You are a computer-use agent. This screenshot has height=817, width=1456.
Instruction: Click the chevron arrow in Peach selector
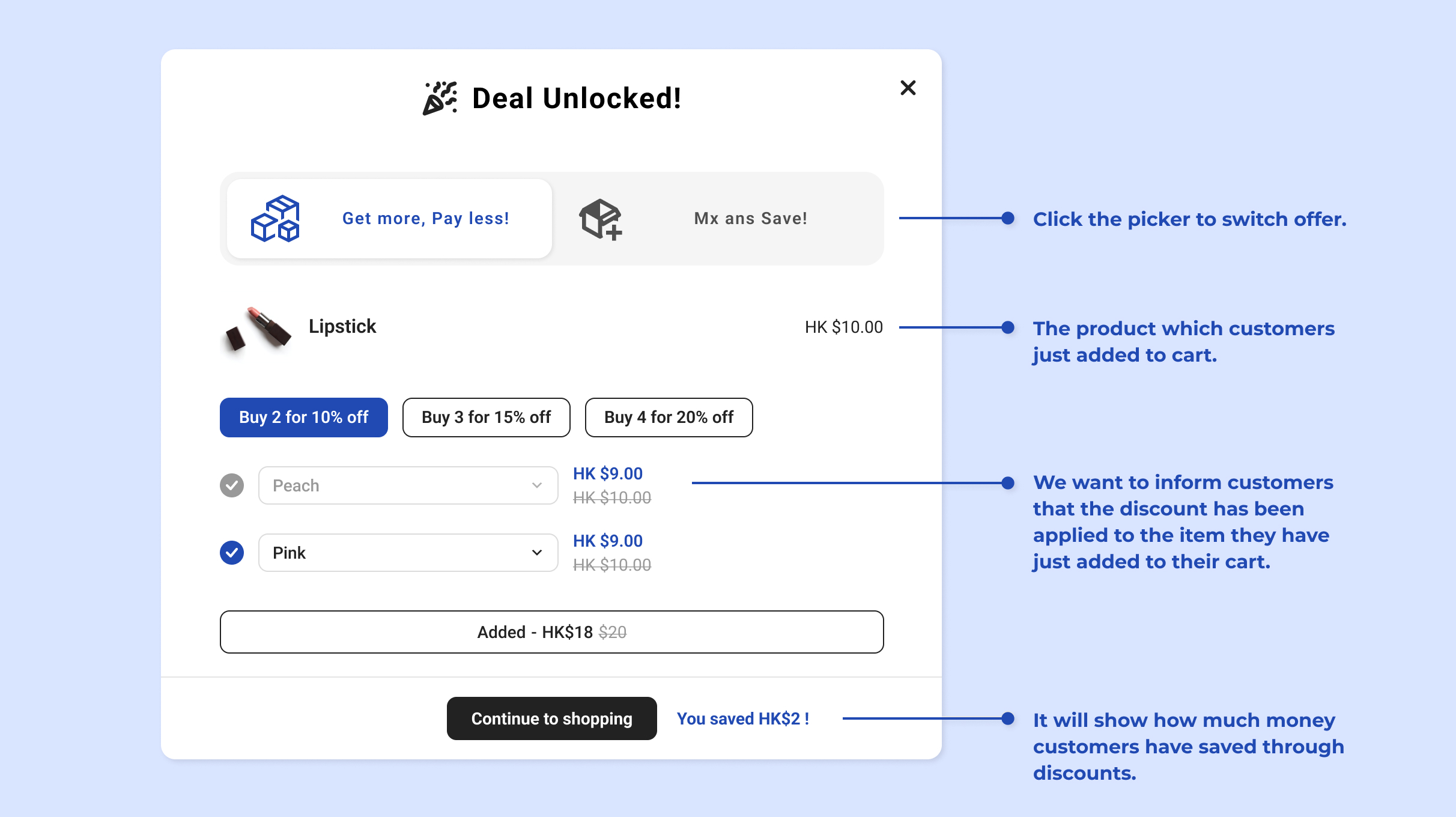[537, 485]
